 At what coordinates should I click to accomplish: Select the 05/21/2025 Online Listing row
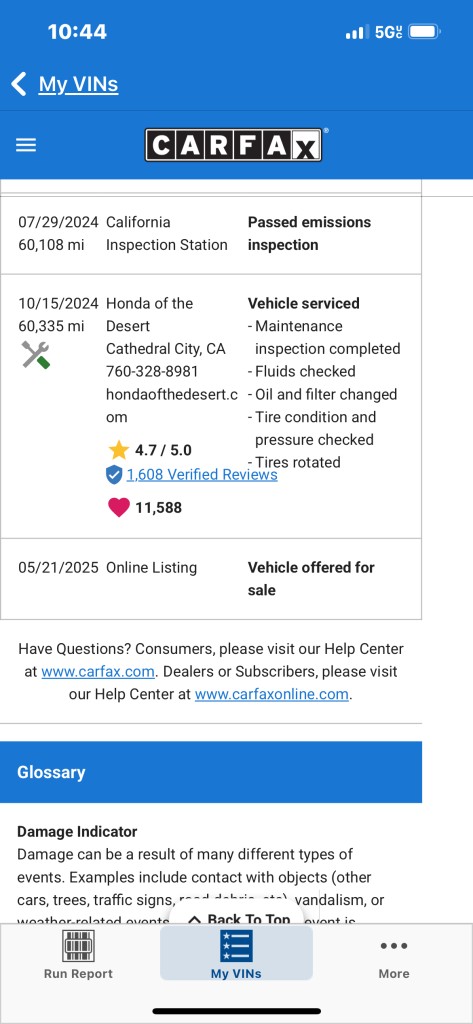[x=211, y=579]
